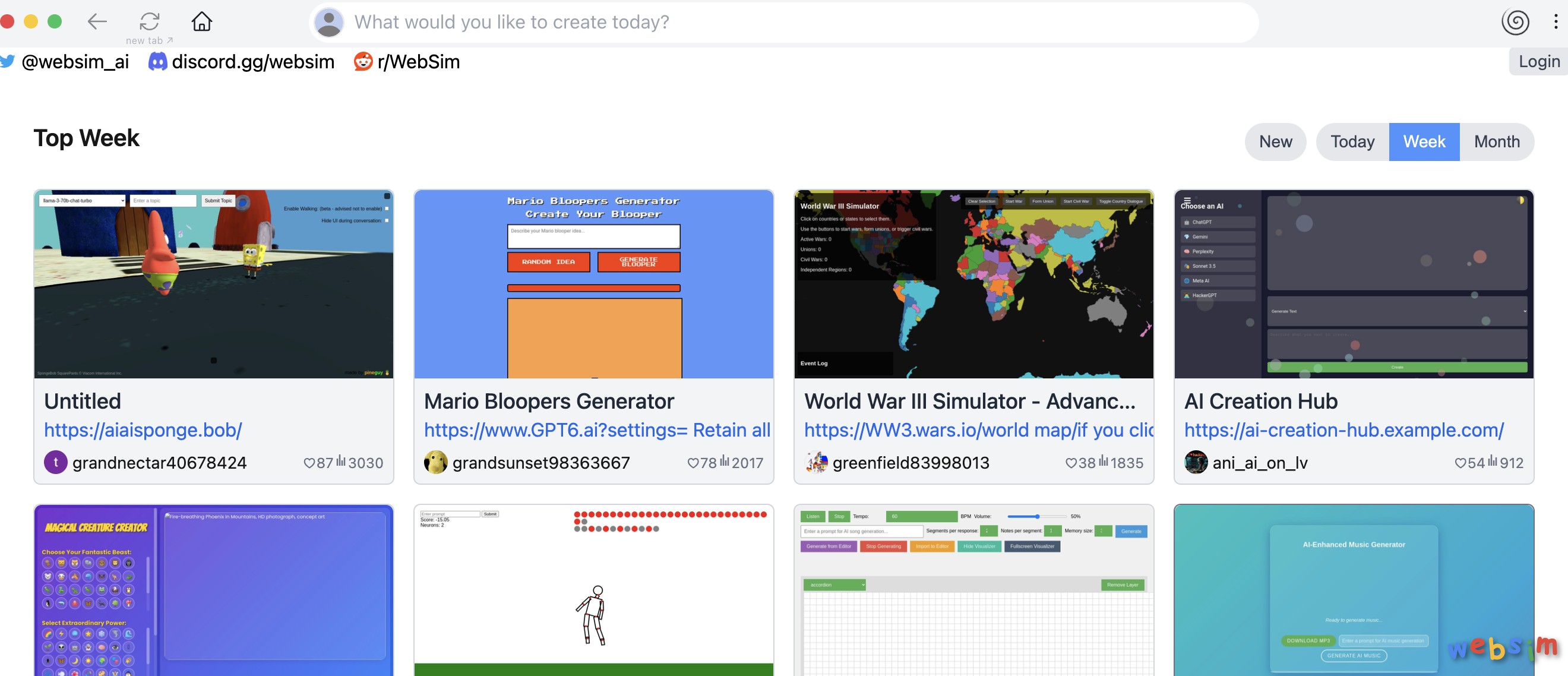Click the 'What would you like to create' field
The height and width of the screenshot is (676, 1568).
[x=791, y=22]
